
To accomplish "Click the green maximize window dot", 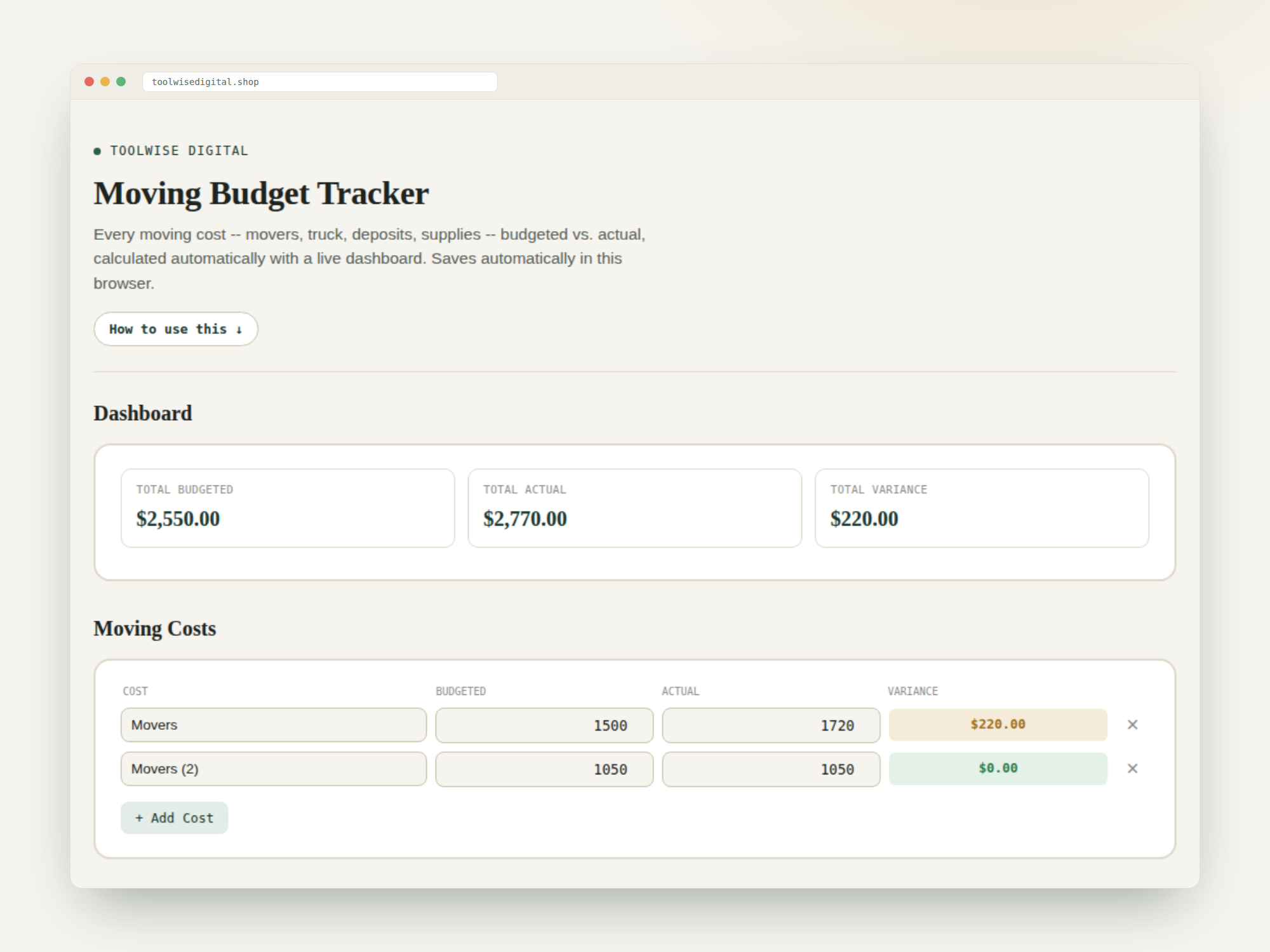I will tap(121, 82).
